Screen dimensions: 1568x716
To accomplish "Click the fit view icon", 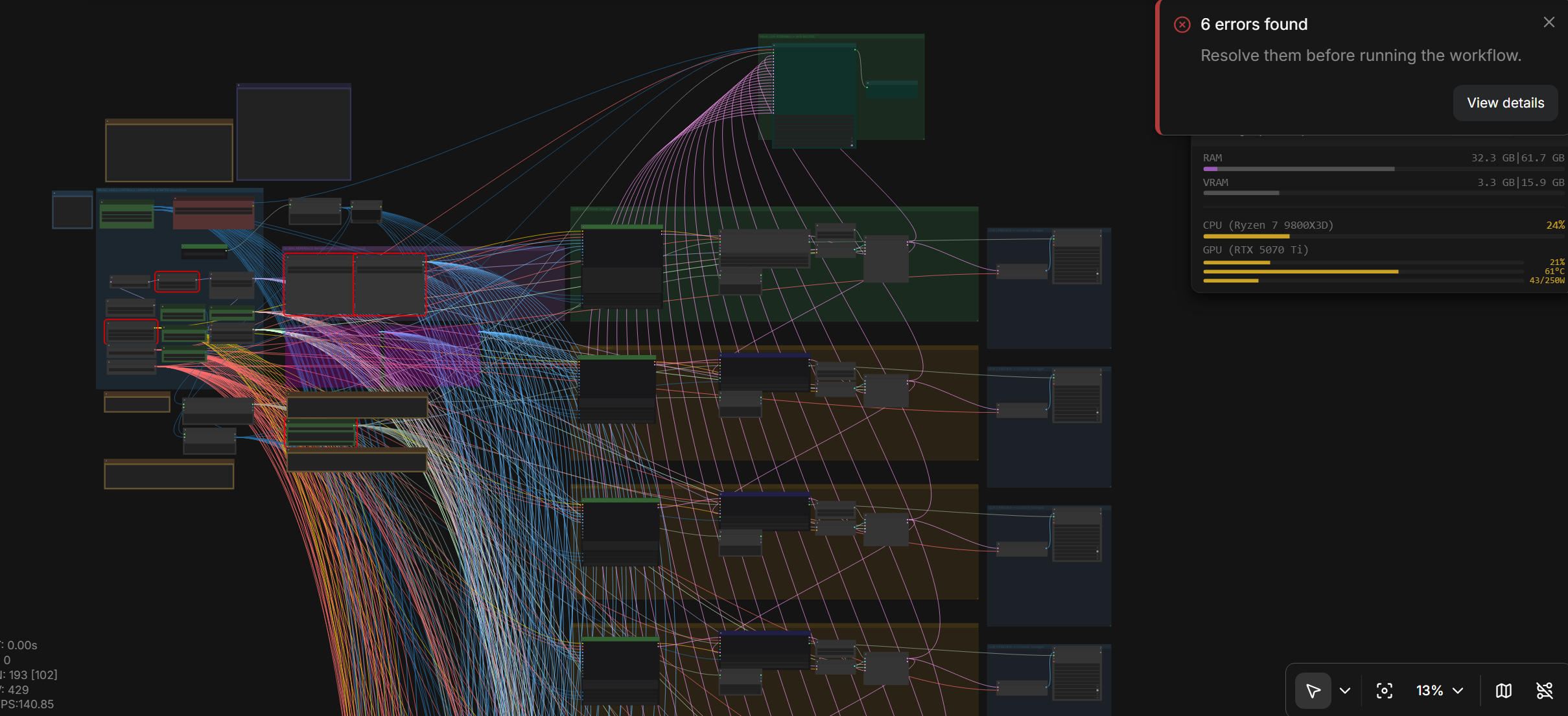I will [1384, 691].
